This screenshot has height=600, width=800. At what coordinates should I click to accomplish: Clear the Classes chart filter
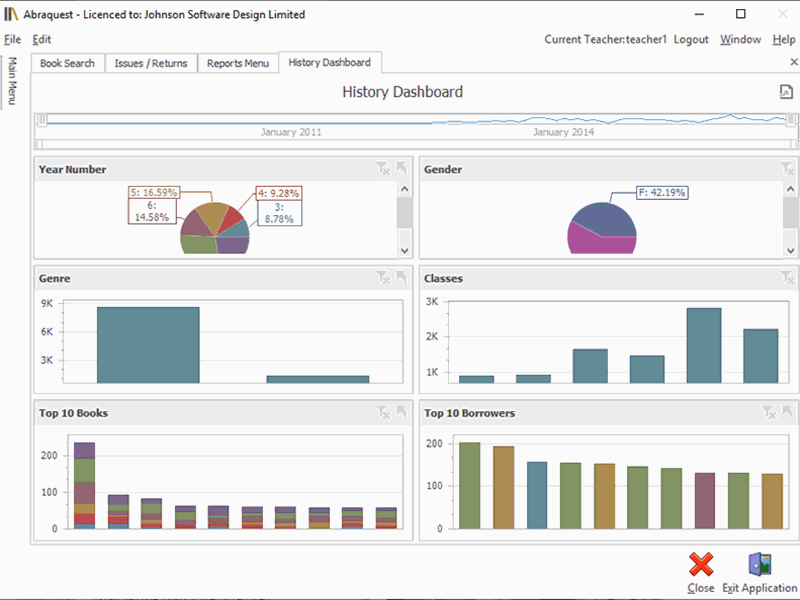tap(769, 278)
